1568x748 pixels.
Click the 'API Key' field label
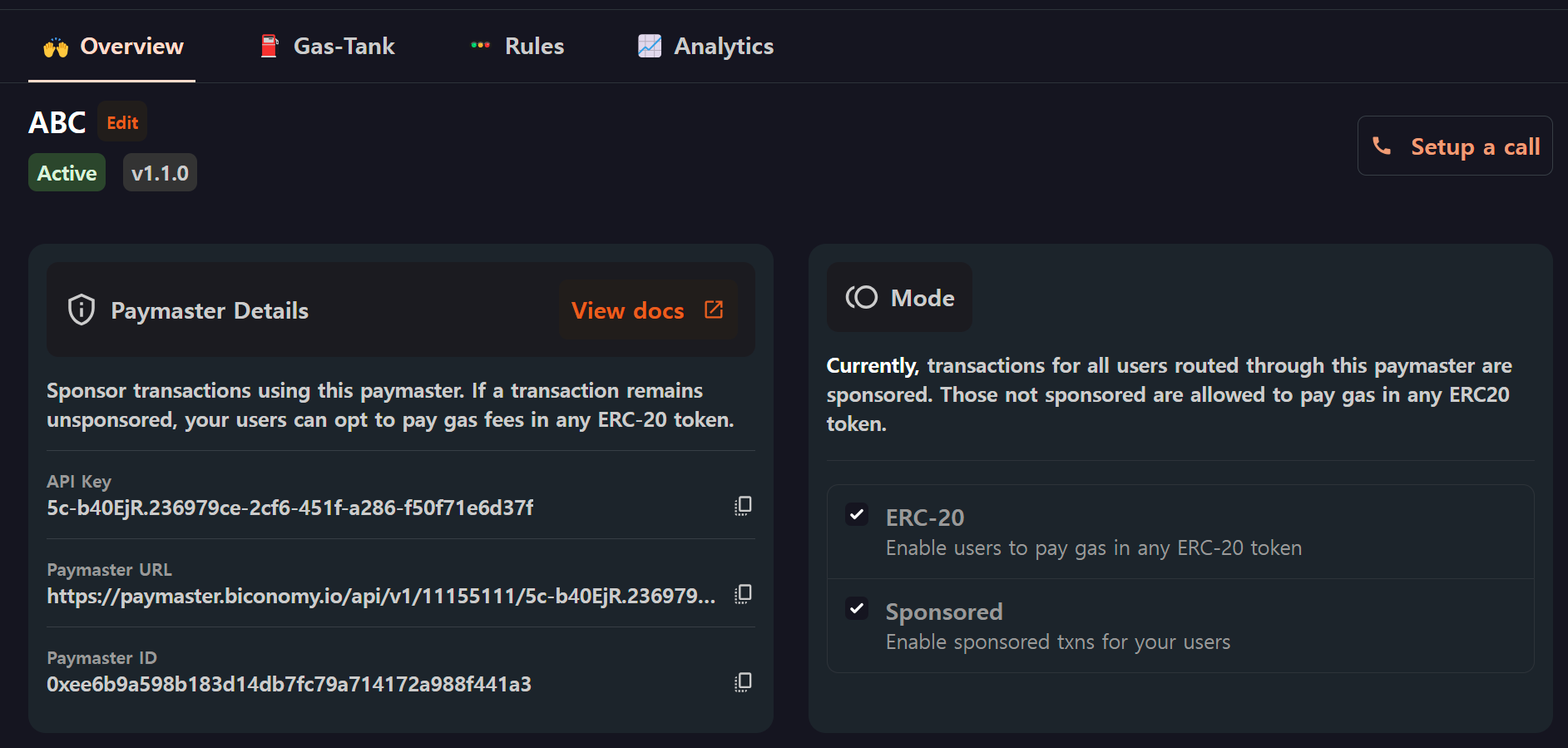[79, 482]
